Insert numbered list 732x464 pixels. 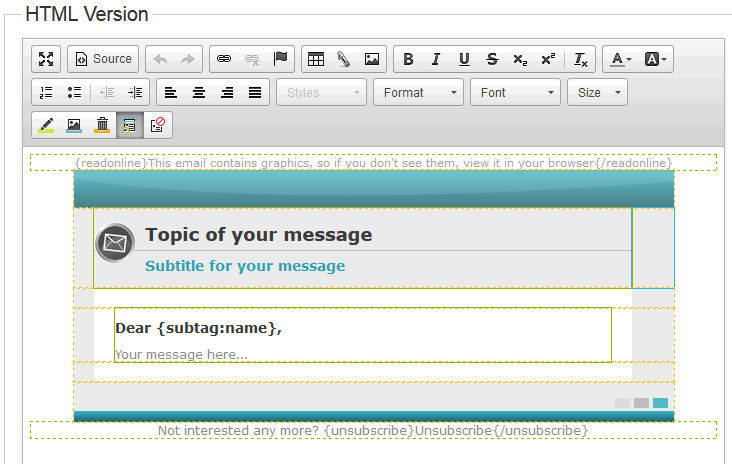pyautogui.click(x=46, y=92)
